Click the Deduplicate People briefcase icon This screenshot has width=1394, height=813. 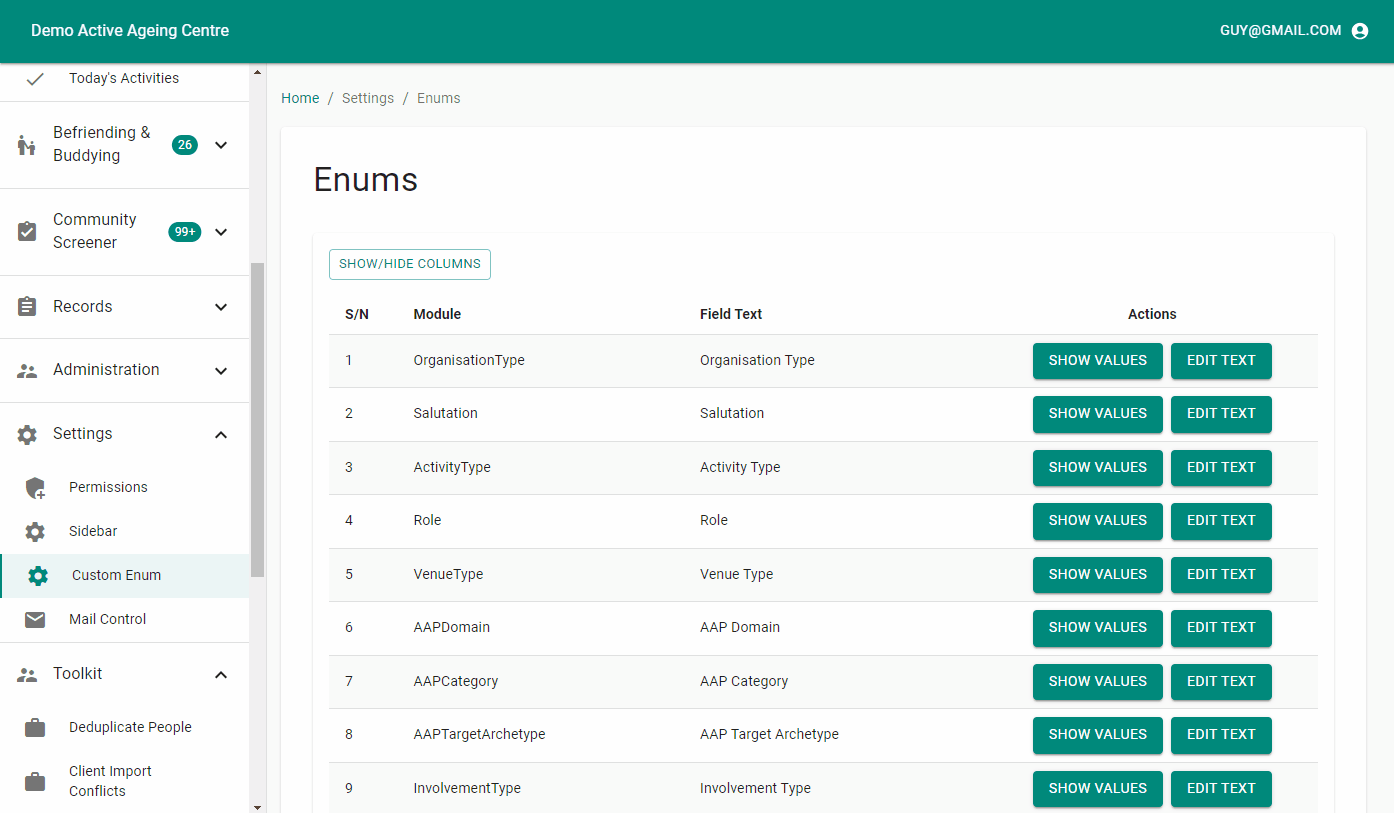coord(35,728)
